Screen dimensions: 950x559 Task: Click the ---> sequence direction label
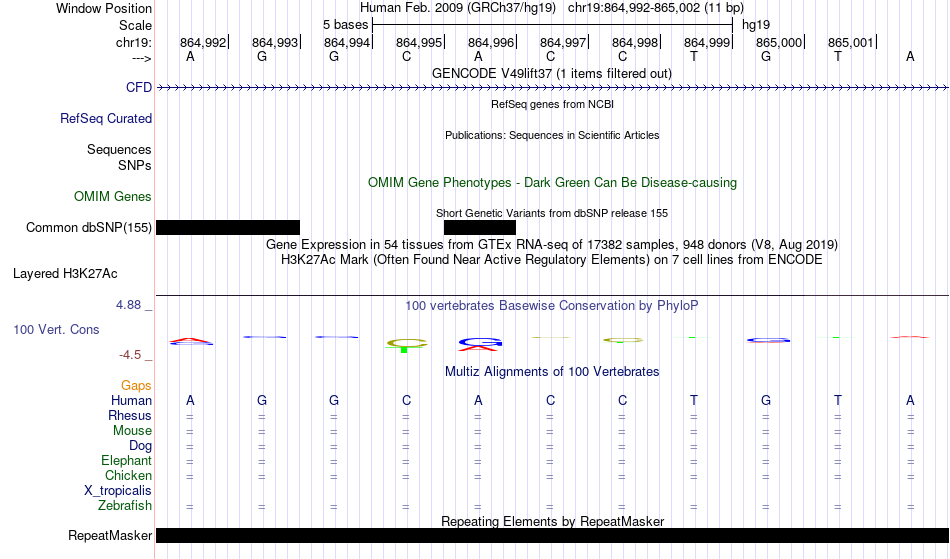tap(142, 58)
